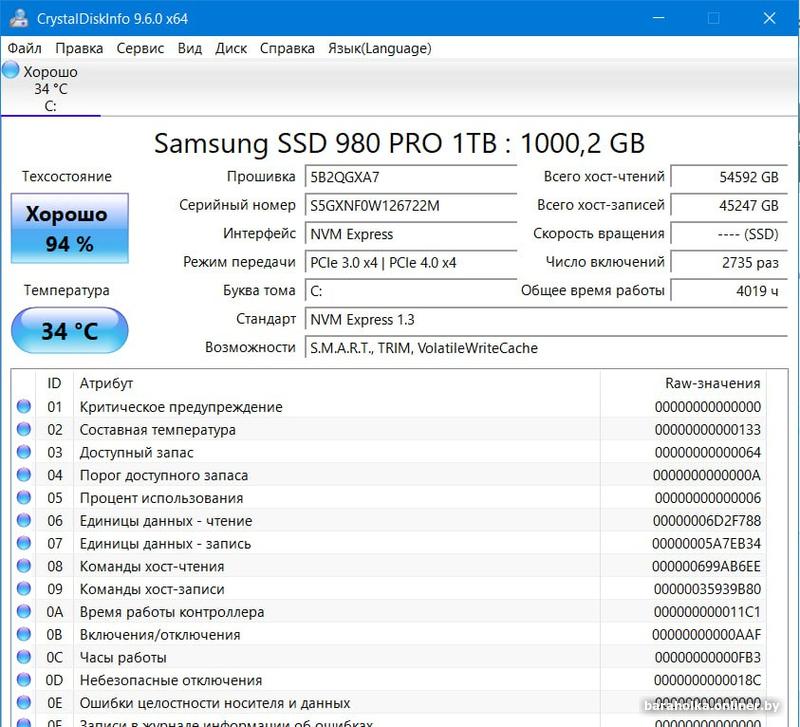This screenshot has width=800, height=727.
Task: Click total host reads value 54592 GB
Action: 729,177
